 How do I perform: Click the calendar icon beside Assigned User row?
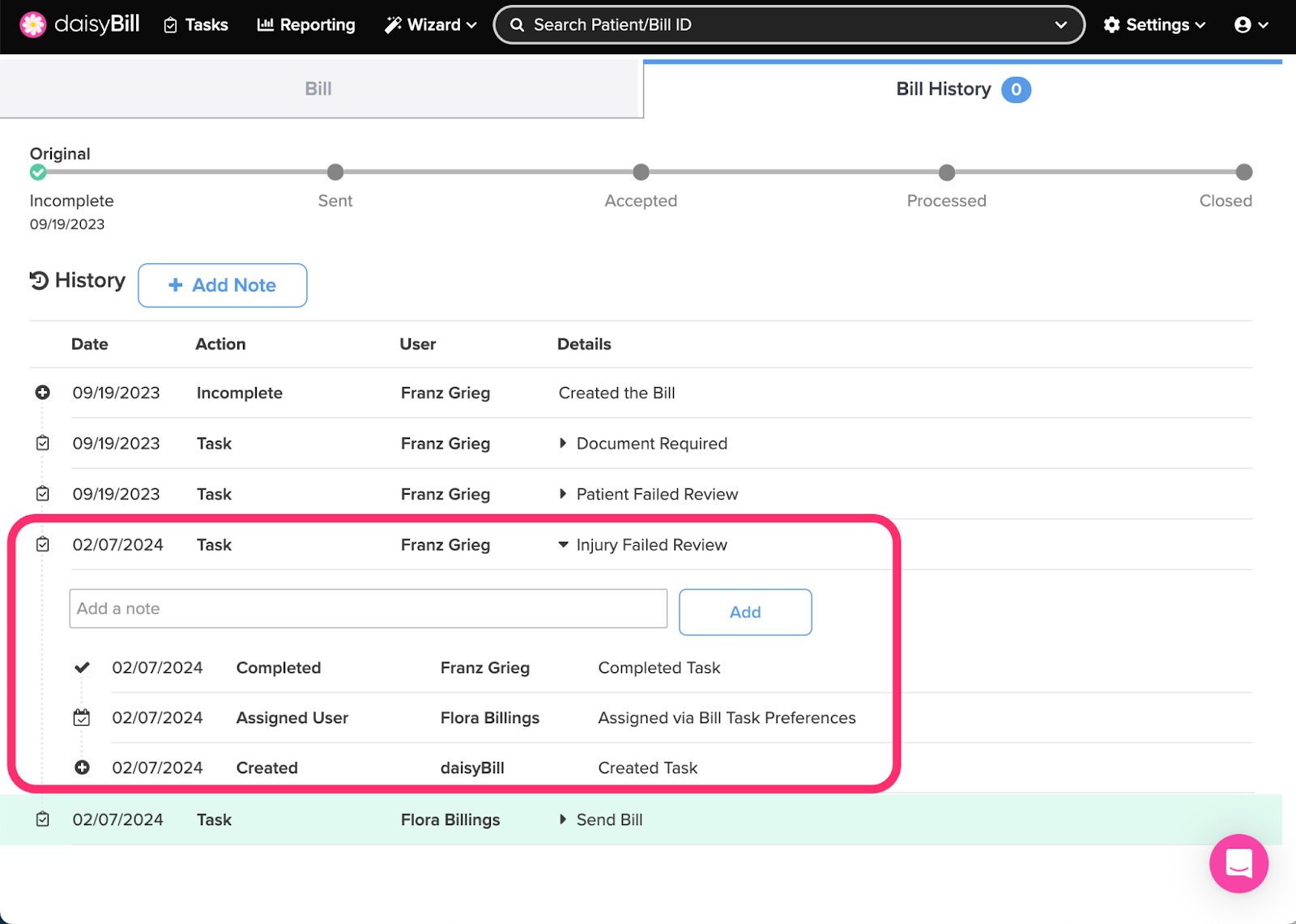click(x=82, y=718)
